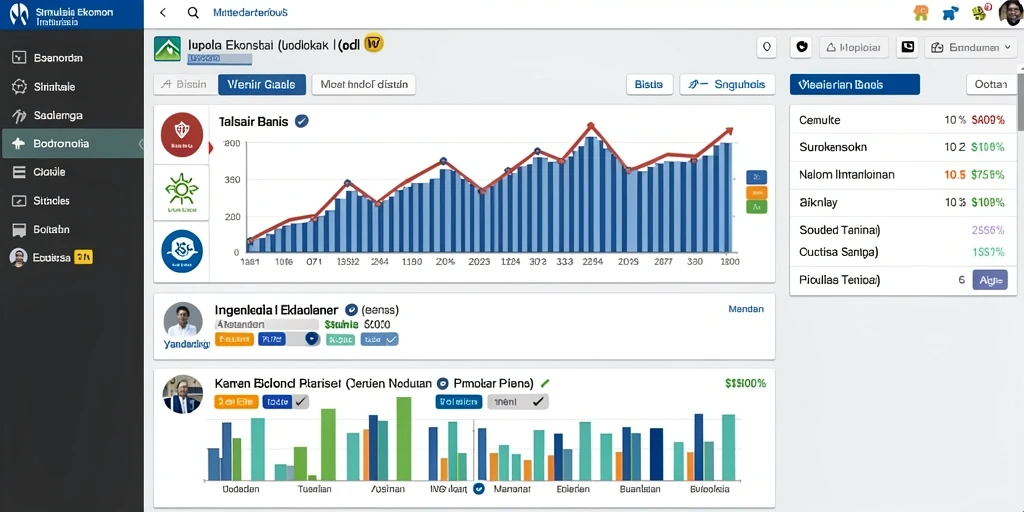Toggle the Inenl checkmark chip

[518, 402]
